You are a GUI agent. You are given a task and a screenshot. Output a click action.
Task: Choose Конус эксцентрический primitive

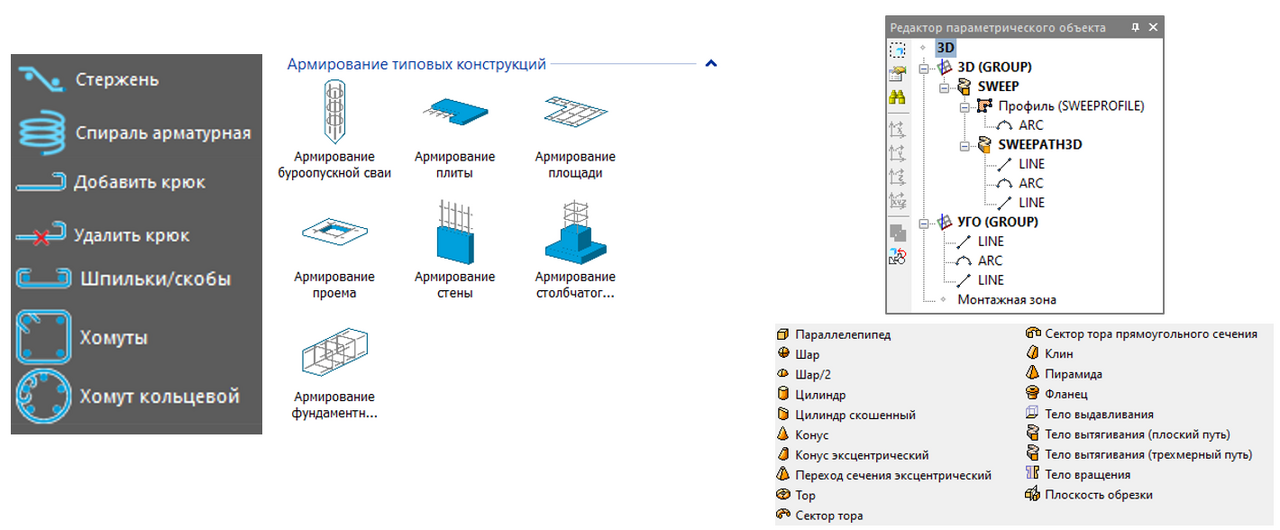[853, 455]
